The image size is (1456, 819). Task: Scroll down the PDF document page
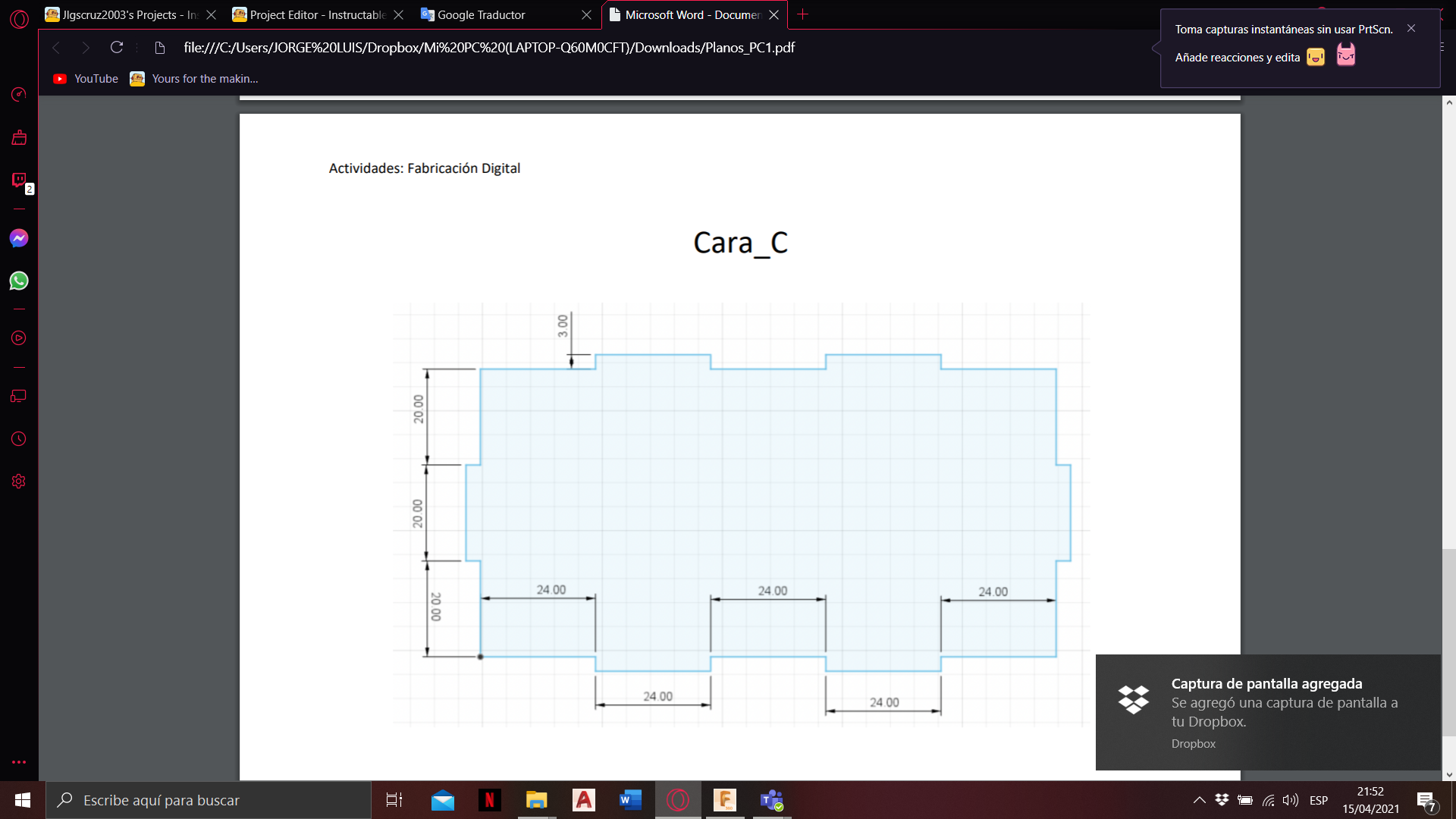1449,770
